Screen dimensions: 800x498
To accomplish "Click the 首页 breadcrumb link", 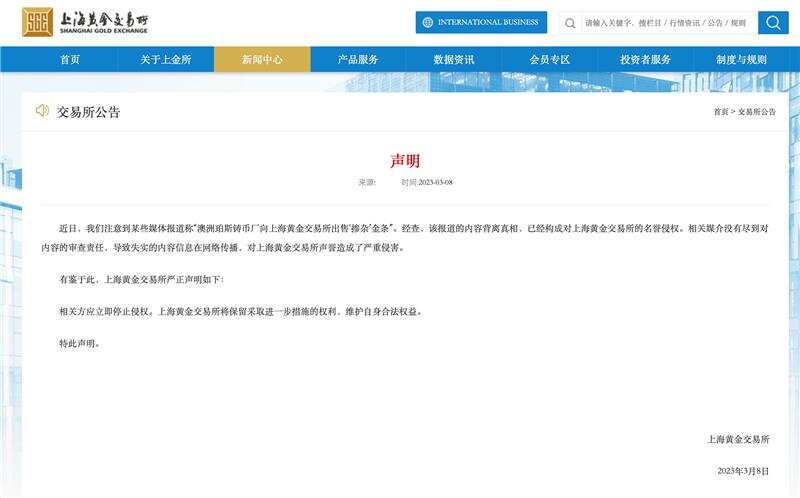I will point(721,112).
